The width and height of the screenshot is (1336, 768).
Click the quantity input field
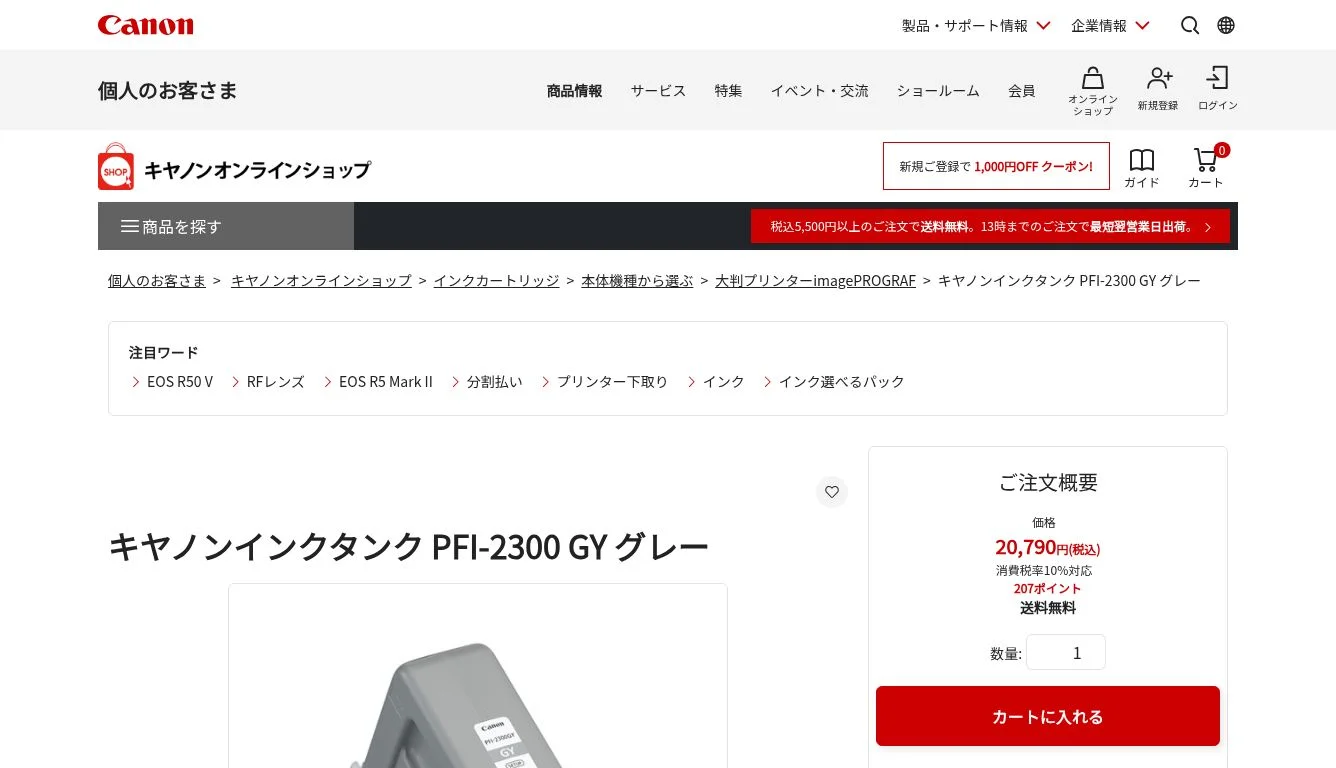[x=1066, y=652]
